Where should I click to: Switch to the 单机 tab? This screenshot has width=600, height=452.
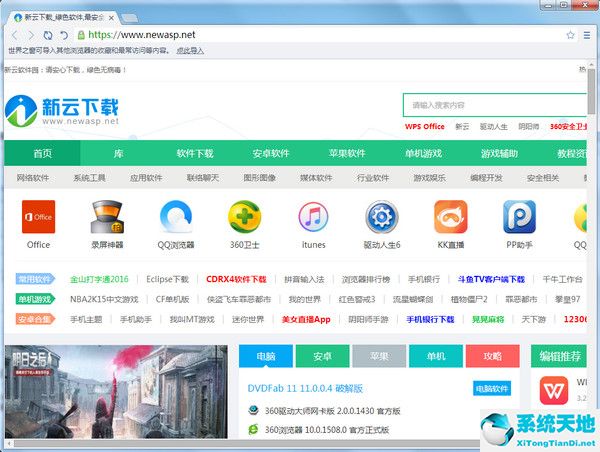tap(436, 356)
